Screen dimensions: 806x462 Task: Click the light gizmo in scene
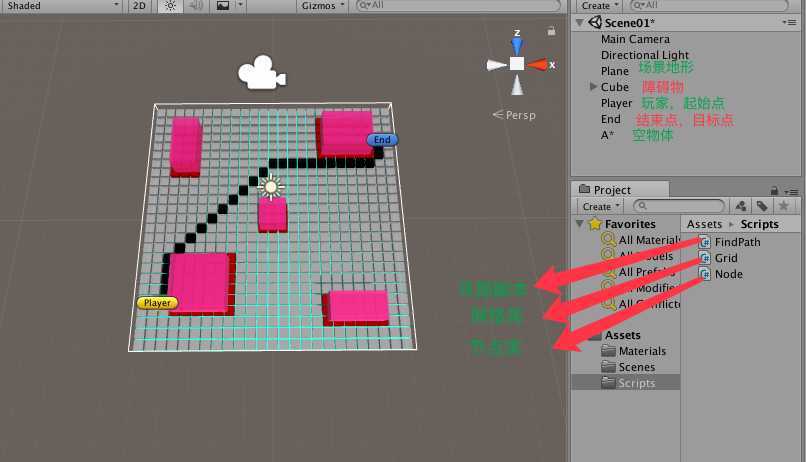click(271, 186)
